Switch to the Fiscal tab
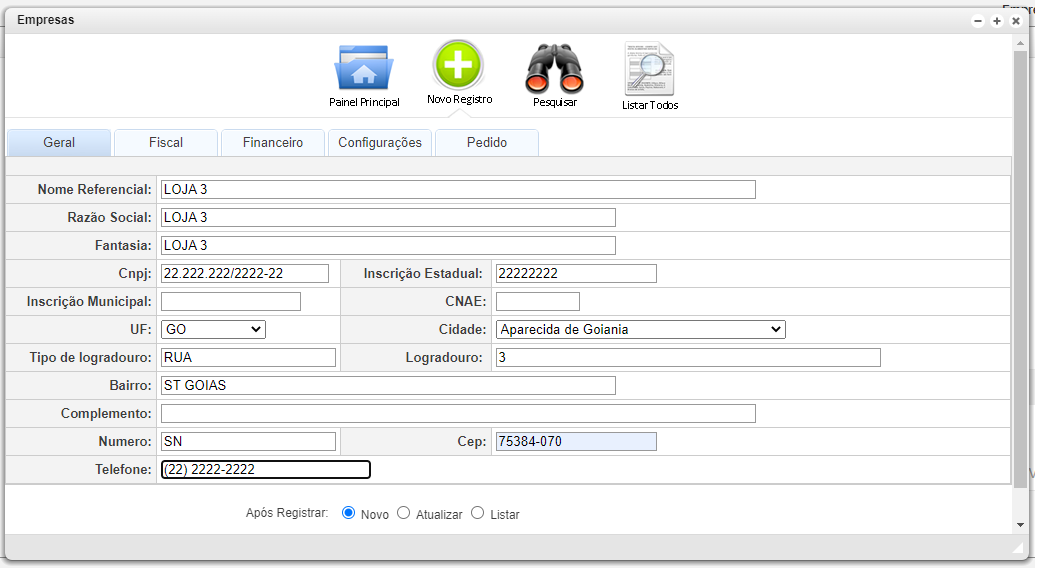 click(166, 143)
